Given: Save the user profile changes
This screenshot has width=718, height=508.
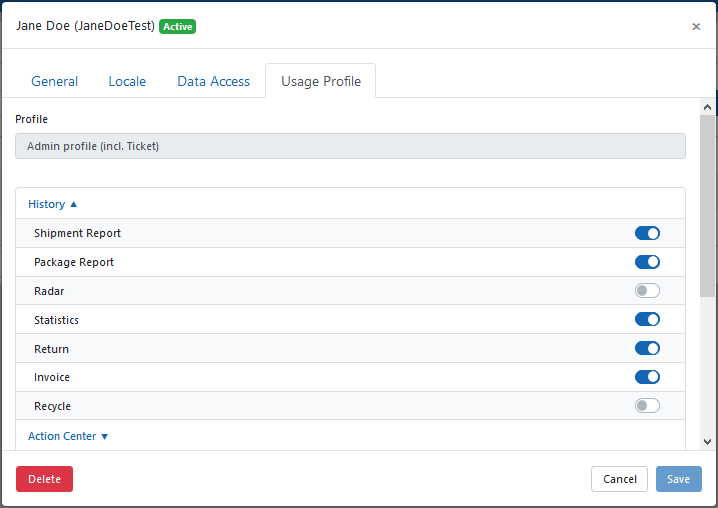Looking at the screenshot, I should coord(678,479).
